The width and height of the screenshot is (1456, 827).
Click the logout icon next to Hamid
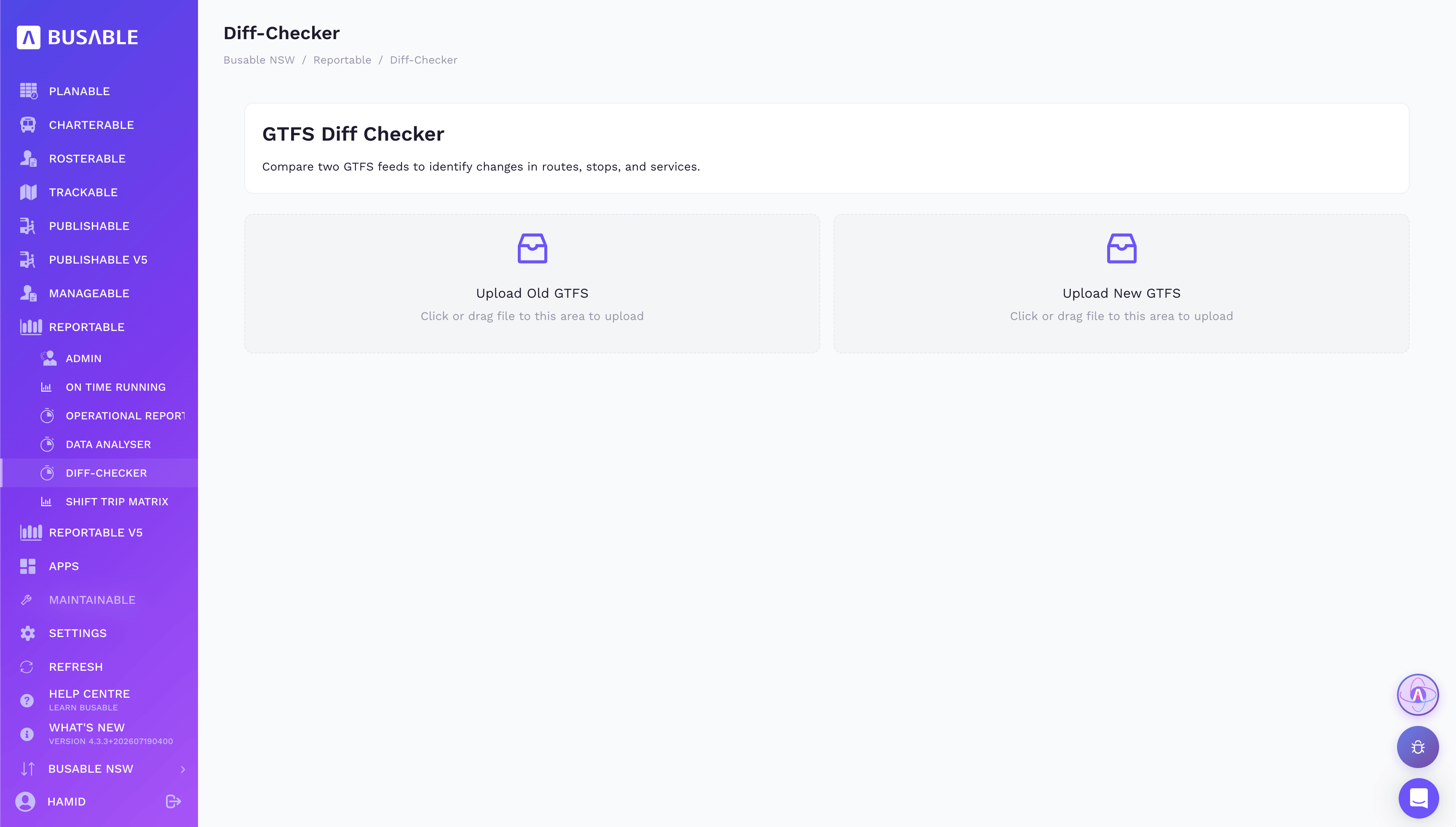(173, 801)
